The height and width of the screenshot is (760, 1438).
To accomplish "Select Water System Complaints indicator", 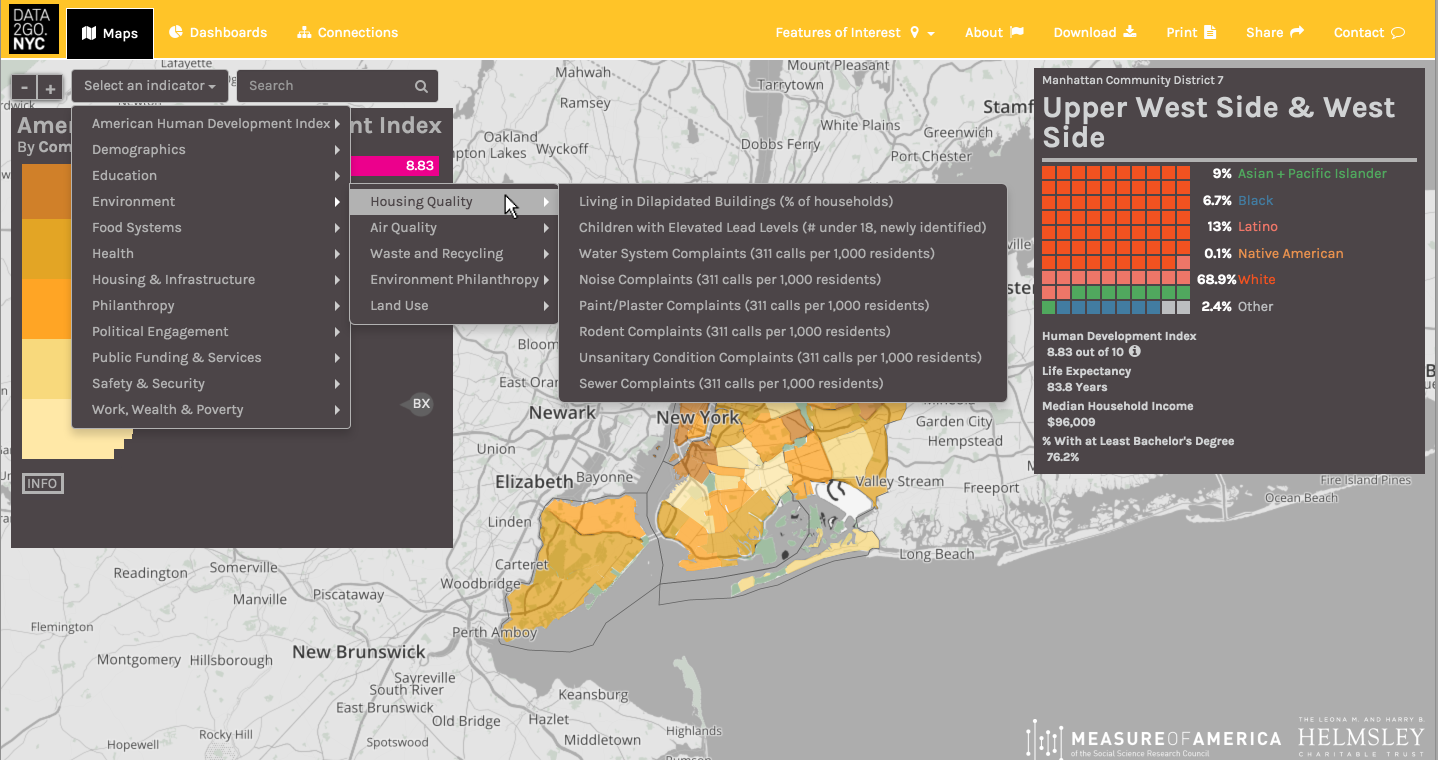I will 782,254.
